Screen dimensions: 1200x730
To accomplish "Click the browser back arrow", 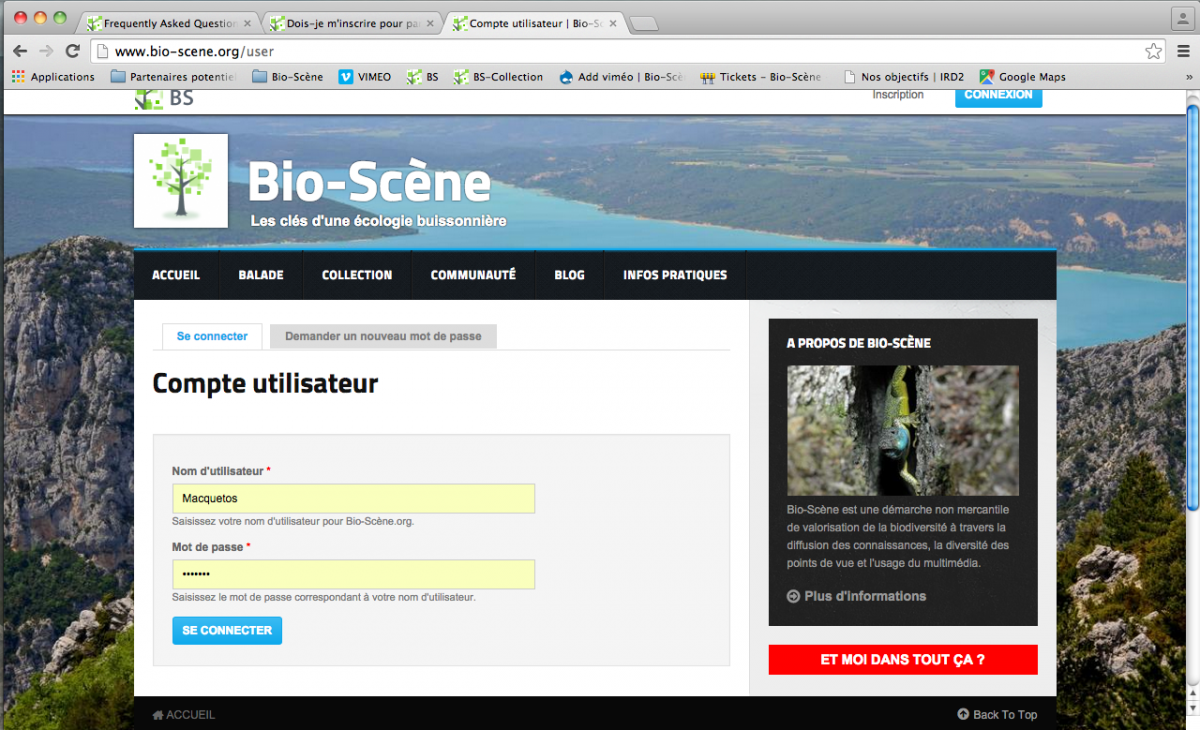I will (x=20, y=51).
